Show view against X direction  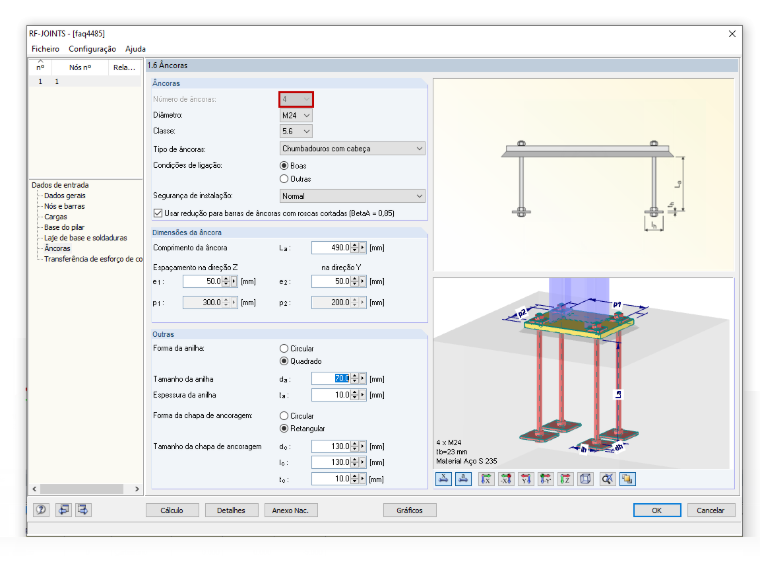coord(506,479)
